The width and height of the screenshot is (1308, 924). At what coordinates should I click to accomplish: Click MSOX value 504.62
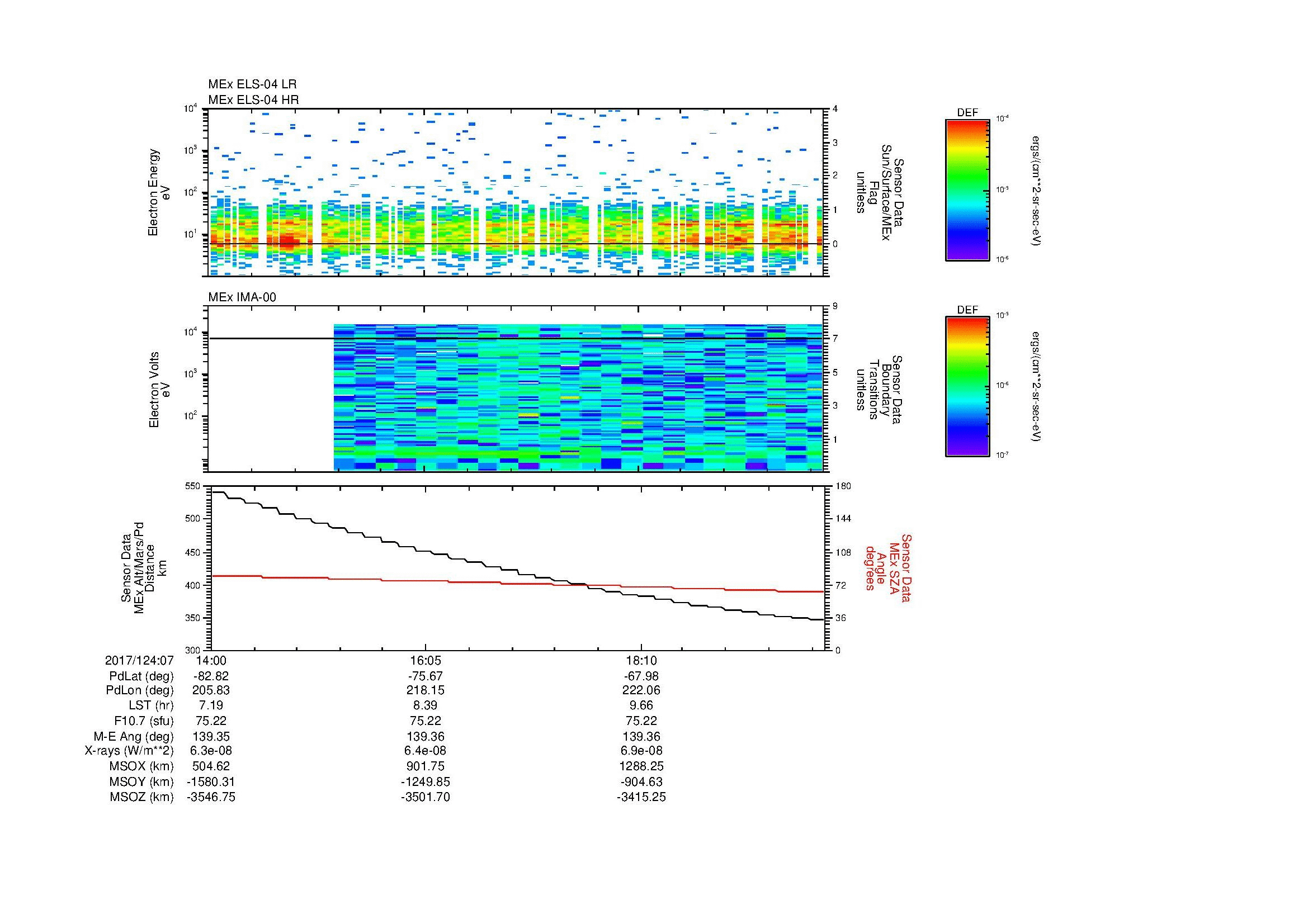coord(211,766)
